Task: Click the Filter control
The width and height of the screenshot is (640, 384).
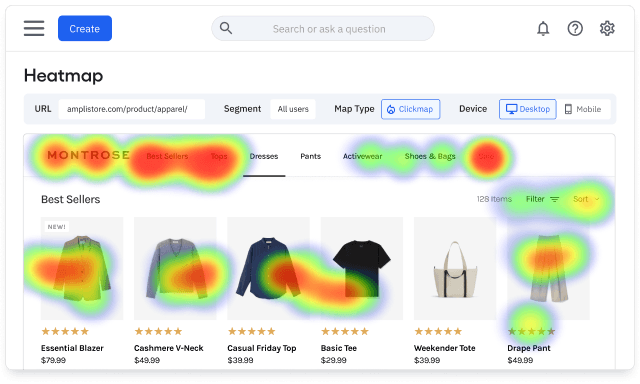Action: coord(542,199)
